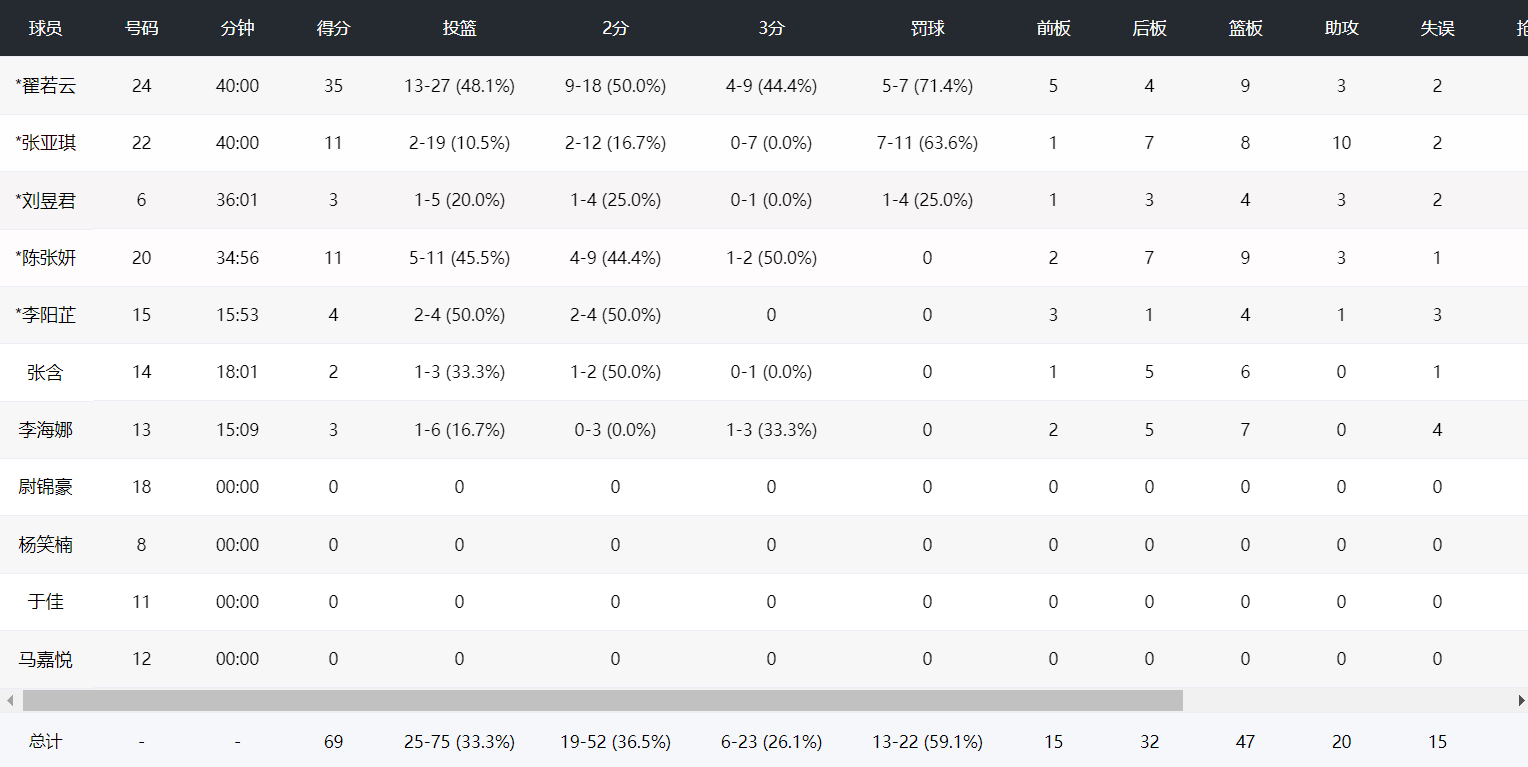Click the 得分 column header
This screenshot has width=1528, height=767.
[x=333, y=28]
